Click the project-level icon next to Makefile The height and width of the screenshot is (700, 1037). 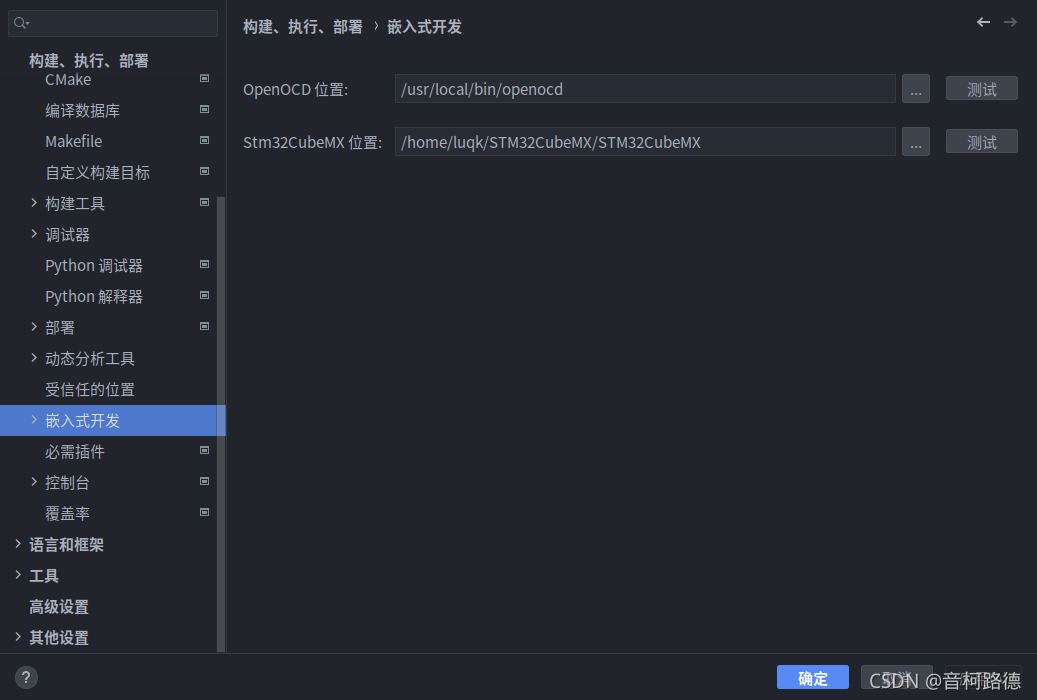point(204,140)
